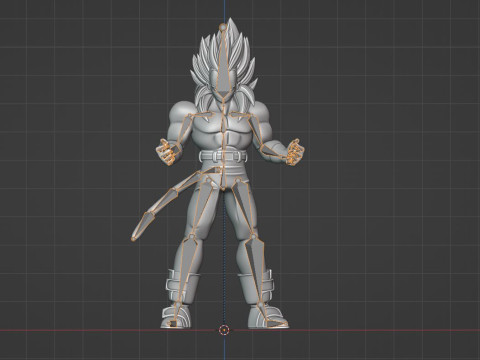Screen dimensions: 480x360
Task: Select finger bones of hand on tail side
Action: [x=167, y=153]
